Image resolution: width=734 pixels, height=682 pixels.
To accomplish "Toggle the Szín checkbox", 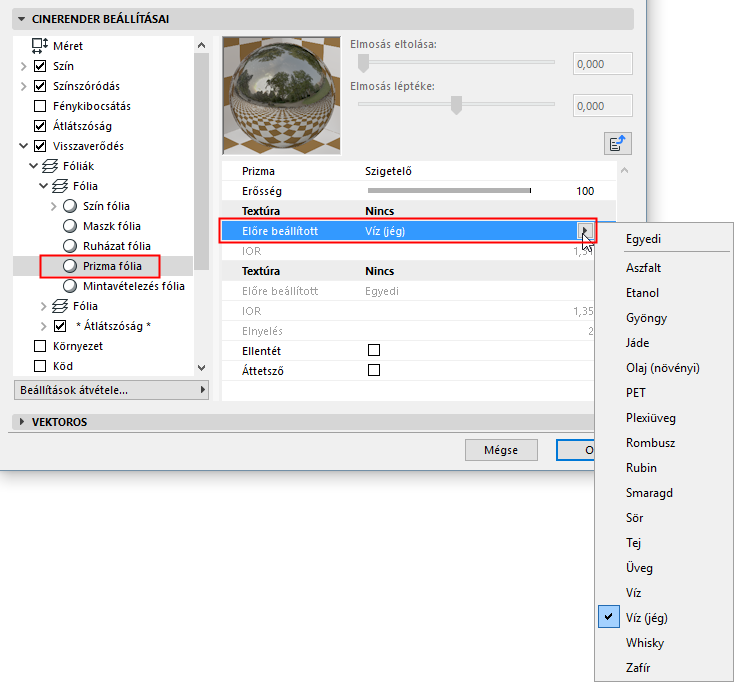I will point(40,66).
